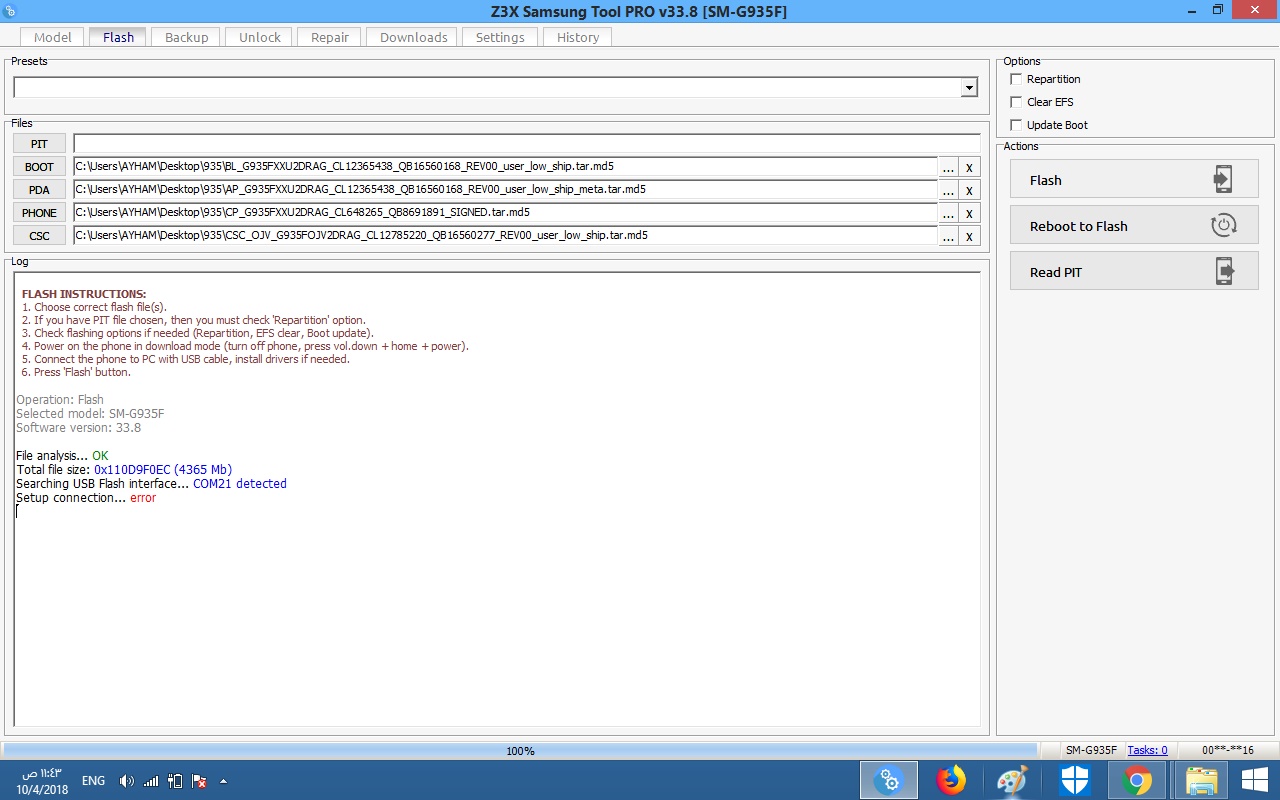Click the network signal tray icon
This screenshot has height=800, width=1280.
coord(151,781)
